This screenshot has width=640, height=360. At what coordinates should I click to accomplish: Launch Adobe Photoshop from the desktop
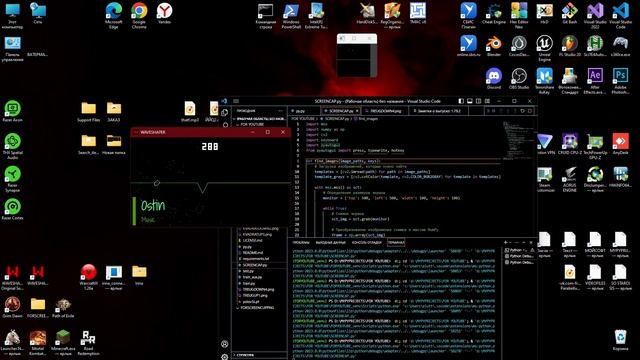(x=620, y=81)
